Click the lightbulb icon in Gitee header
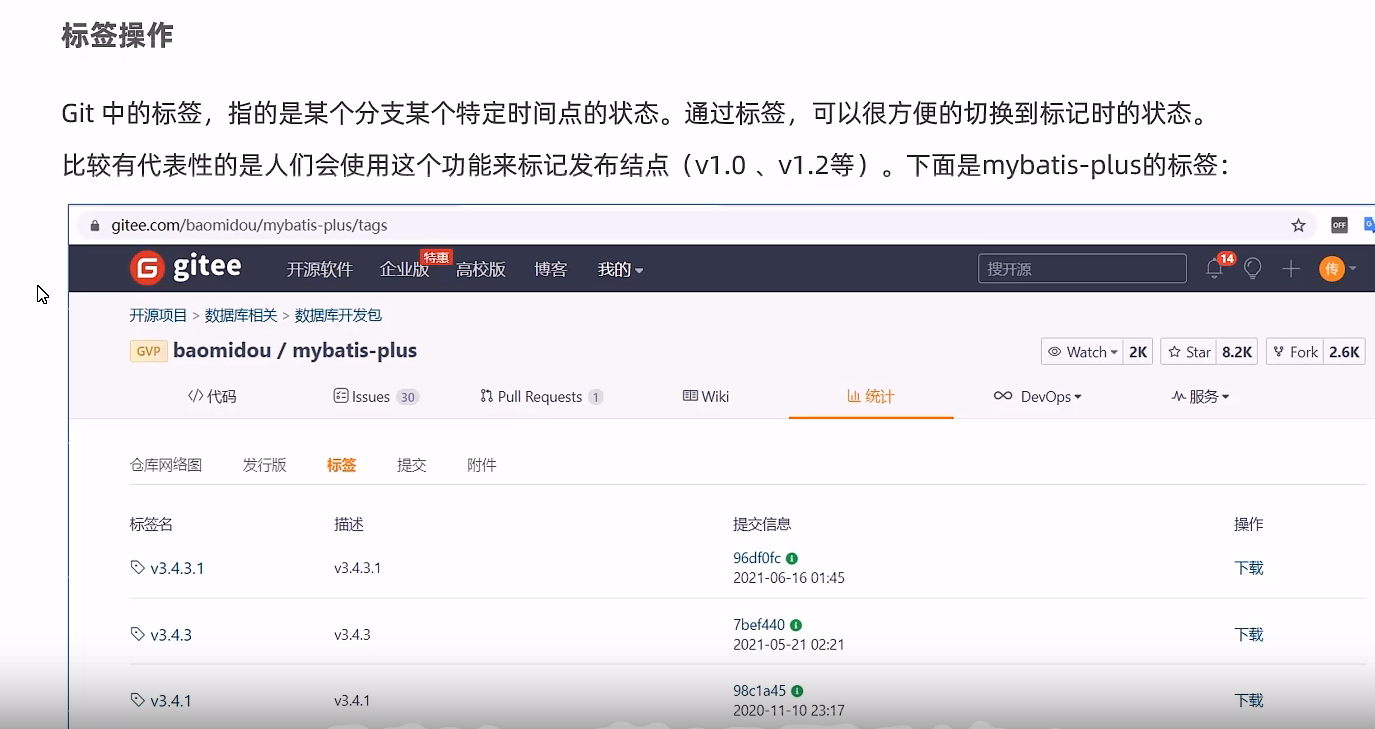The height and width of the screenshot is (729, 1375). click(x=1252, y=268)
